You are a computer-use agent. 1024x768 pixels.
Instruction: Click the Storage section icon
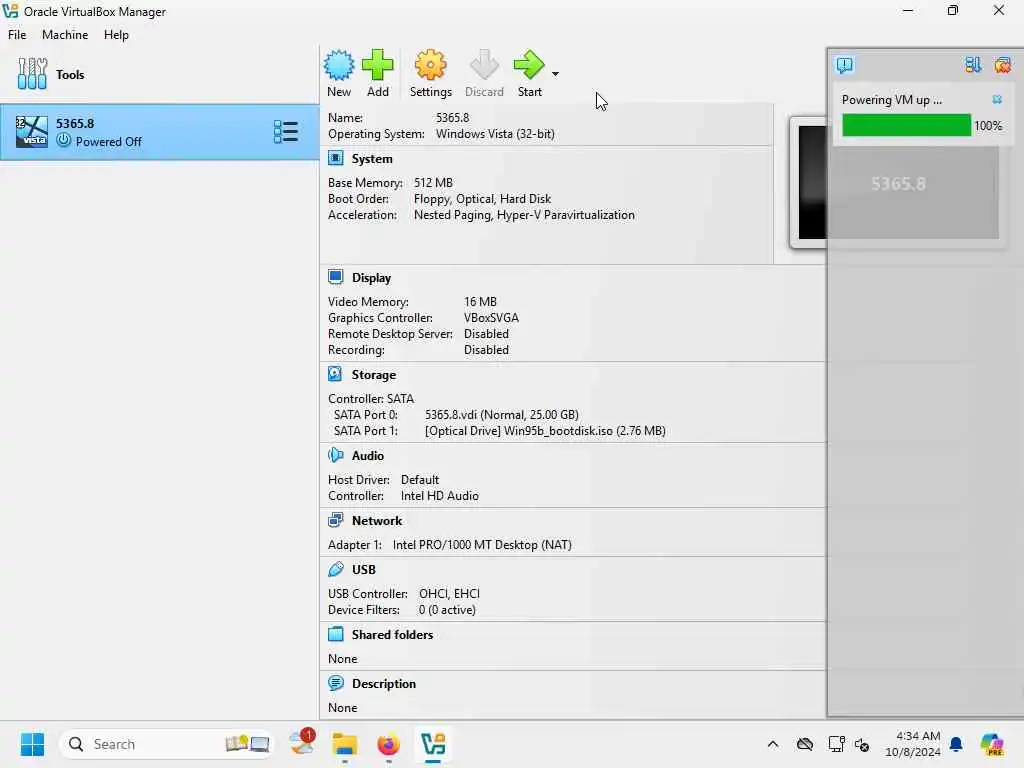(335, 374)
